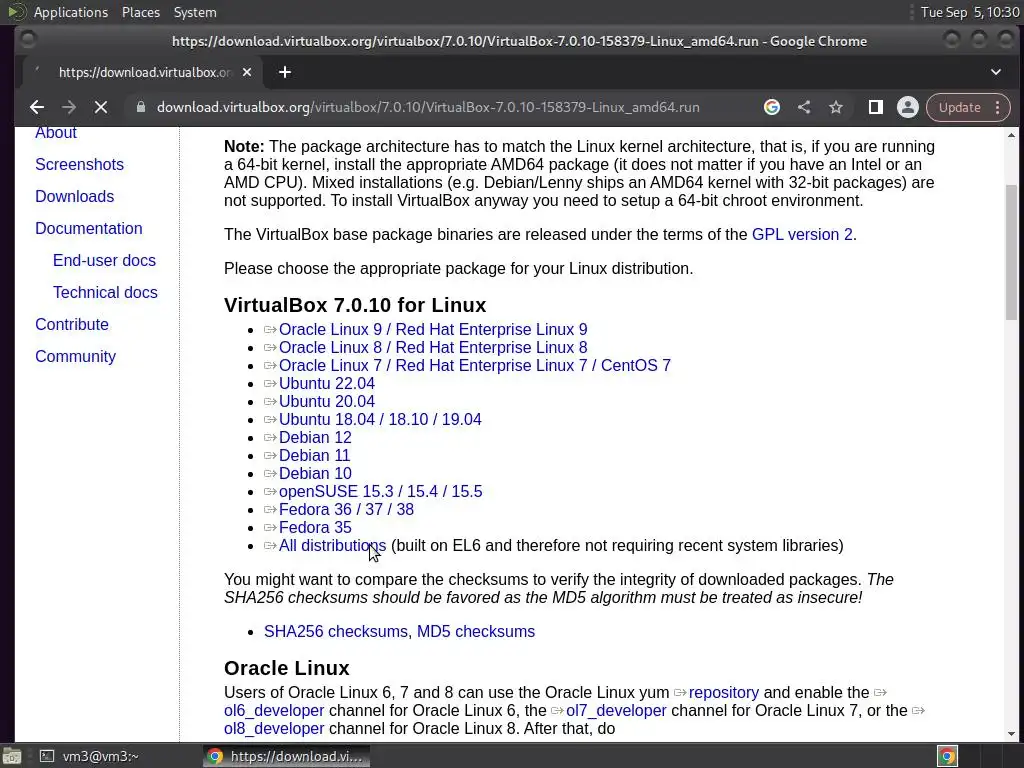Open the ol8_developer channel link
This screenshot has width=1024, height=768.
274,729
